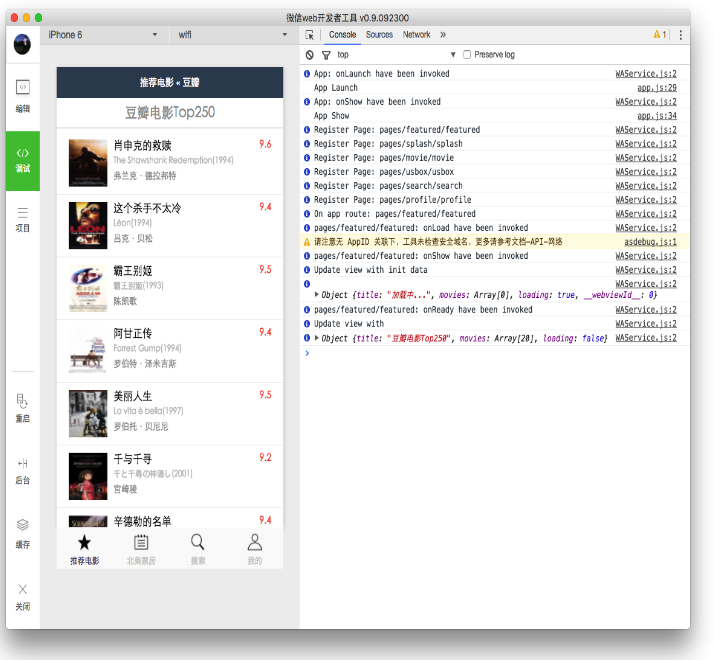
Task: Open the top execution context dropdown
Action: click(396, 55)
